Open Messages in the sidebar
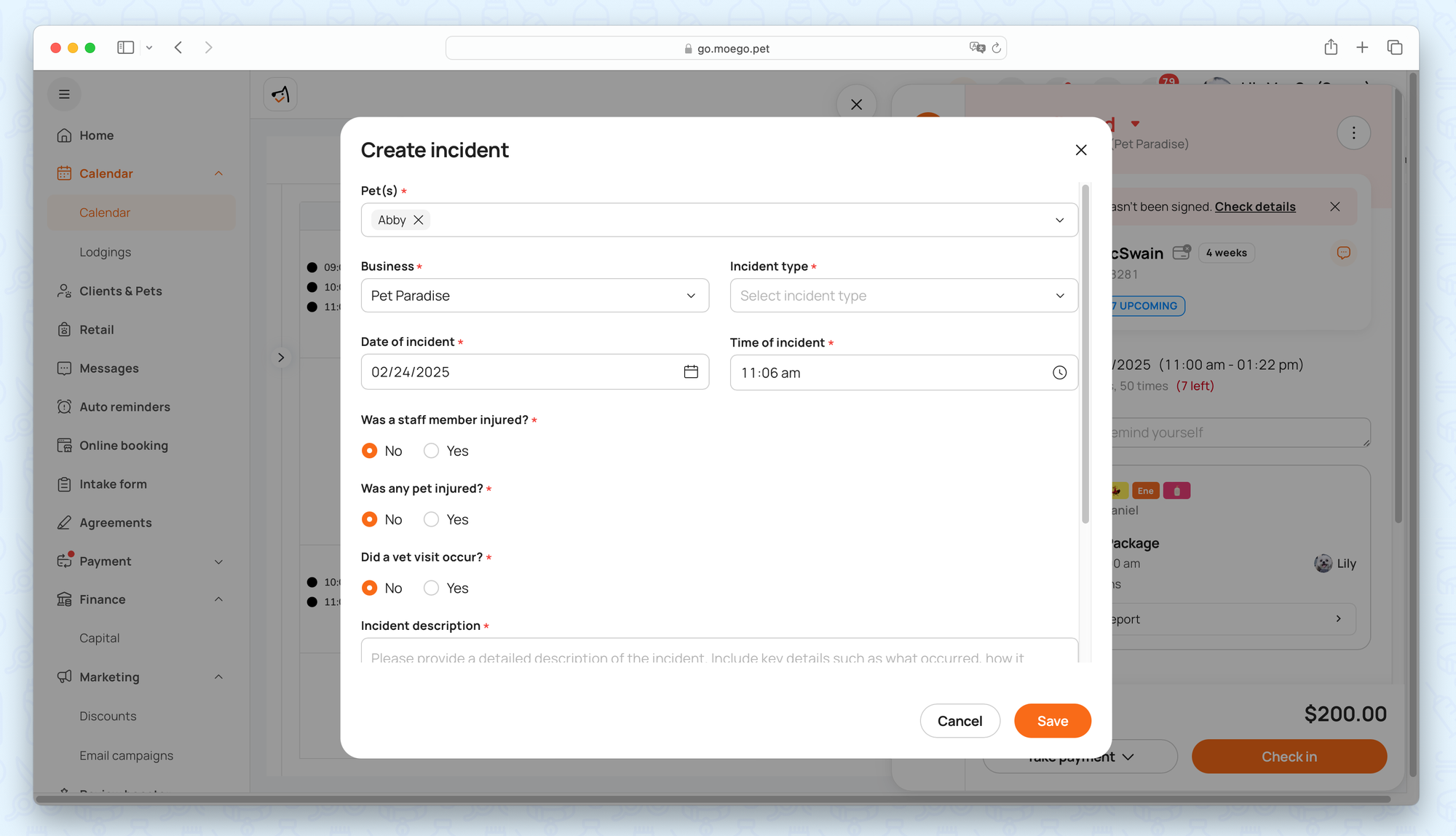The height and width of the screenshot is (836, 1456). tap(108, 368)
